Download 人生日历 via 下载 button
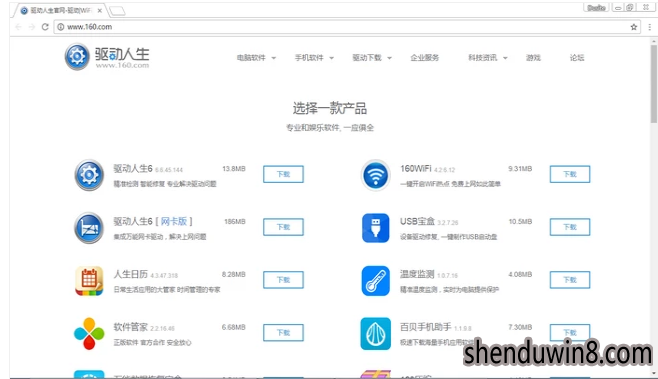Screen dimensions: 658x379 pyautogui.click(x=283, y=280)
